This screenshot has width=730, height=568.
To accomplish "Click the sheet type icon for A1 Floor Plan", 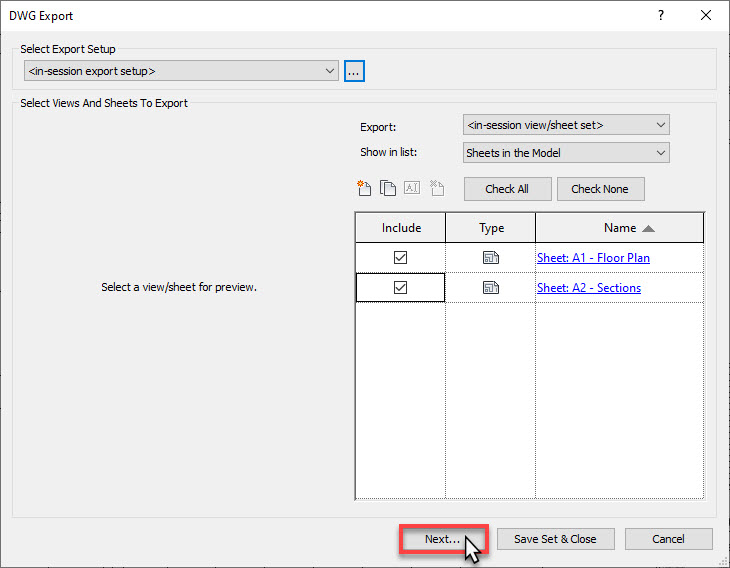I will [491, 257].
